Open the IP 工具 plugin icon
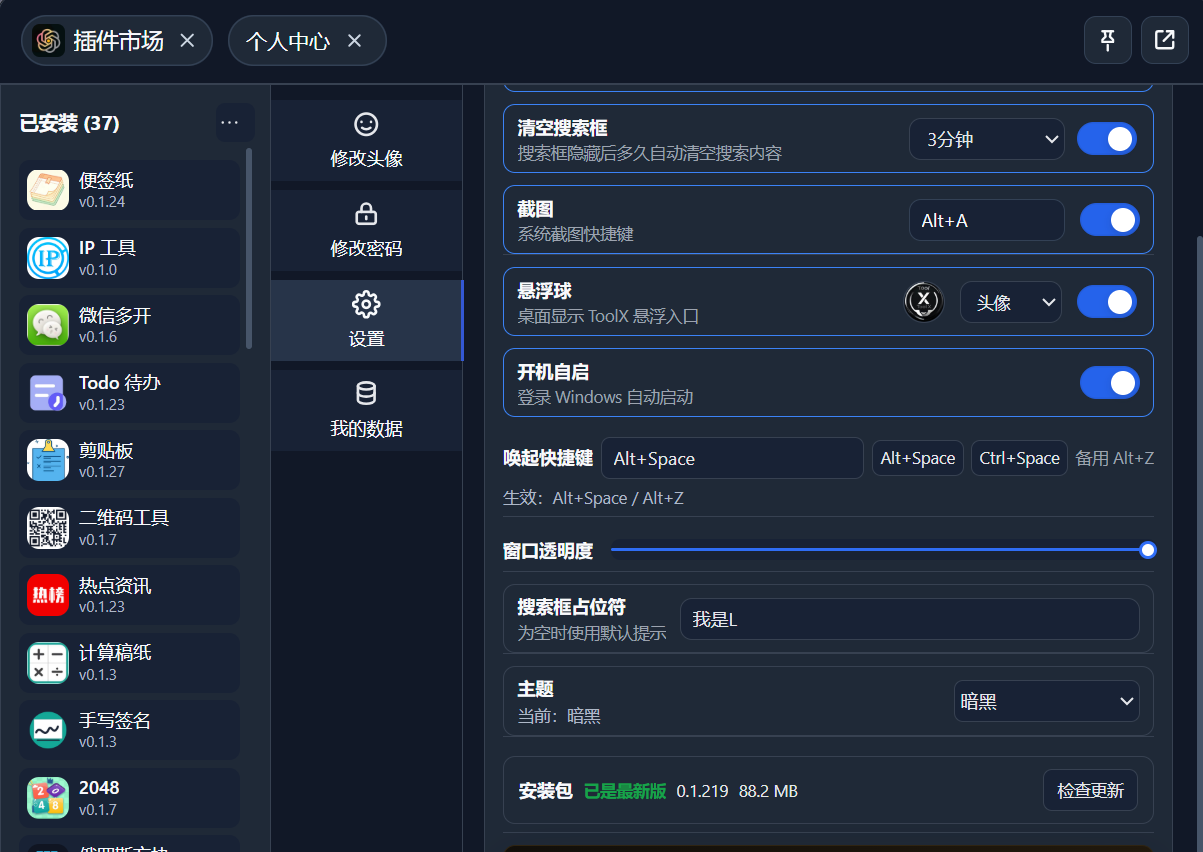Viewport: 1203px width, 852px height. pos(48,258)
